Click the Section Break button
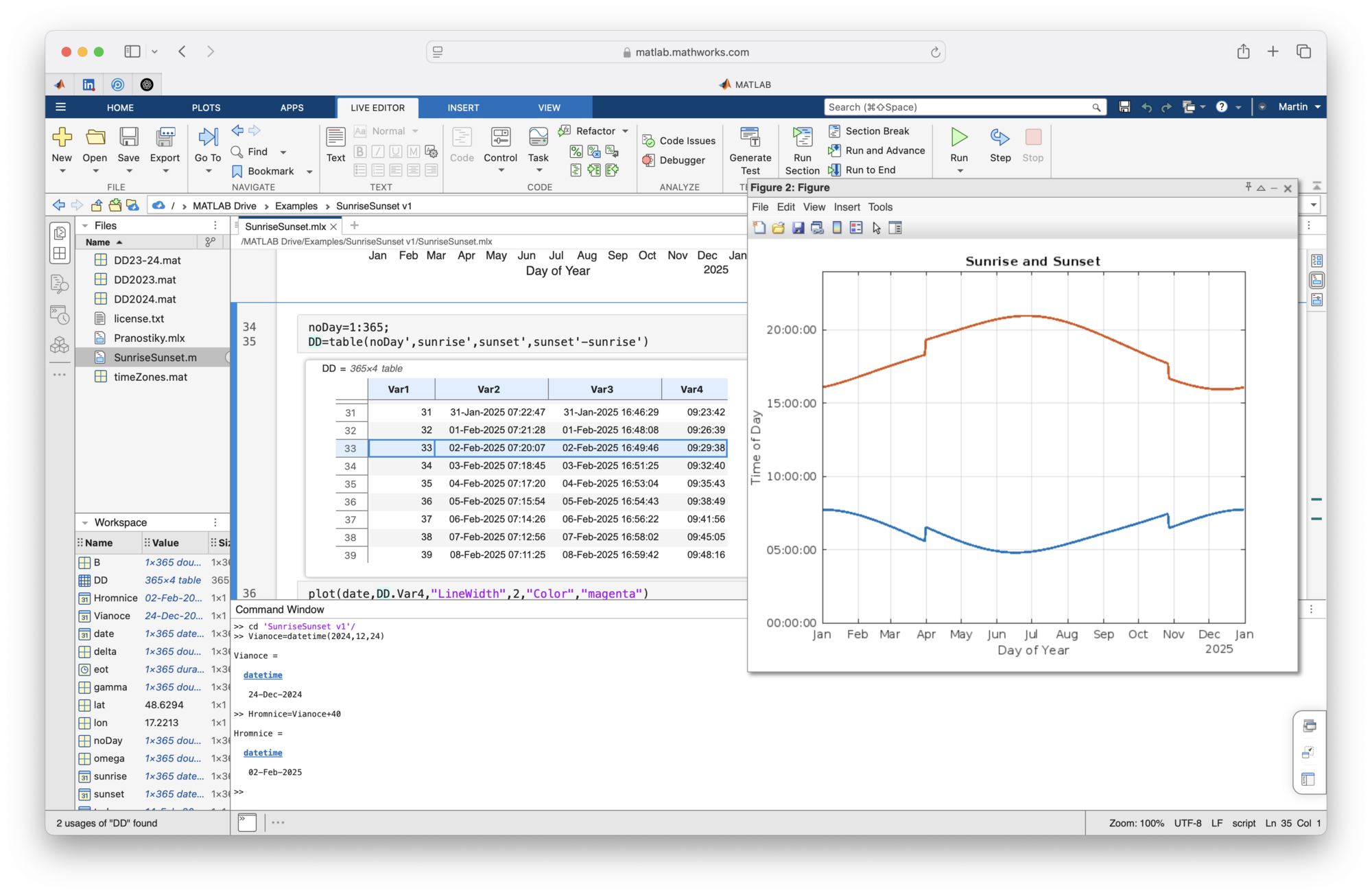The height and width of the screenshot is (895, 1372). (x=868, y=131)
